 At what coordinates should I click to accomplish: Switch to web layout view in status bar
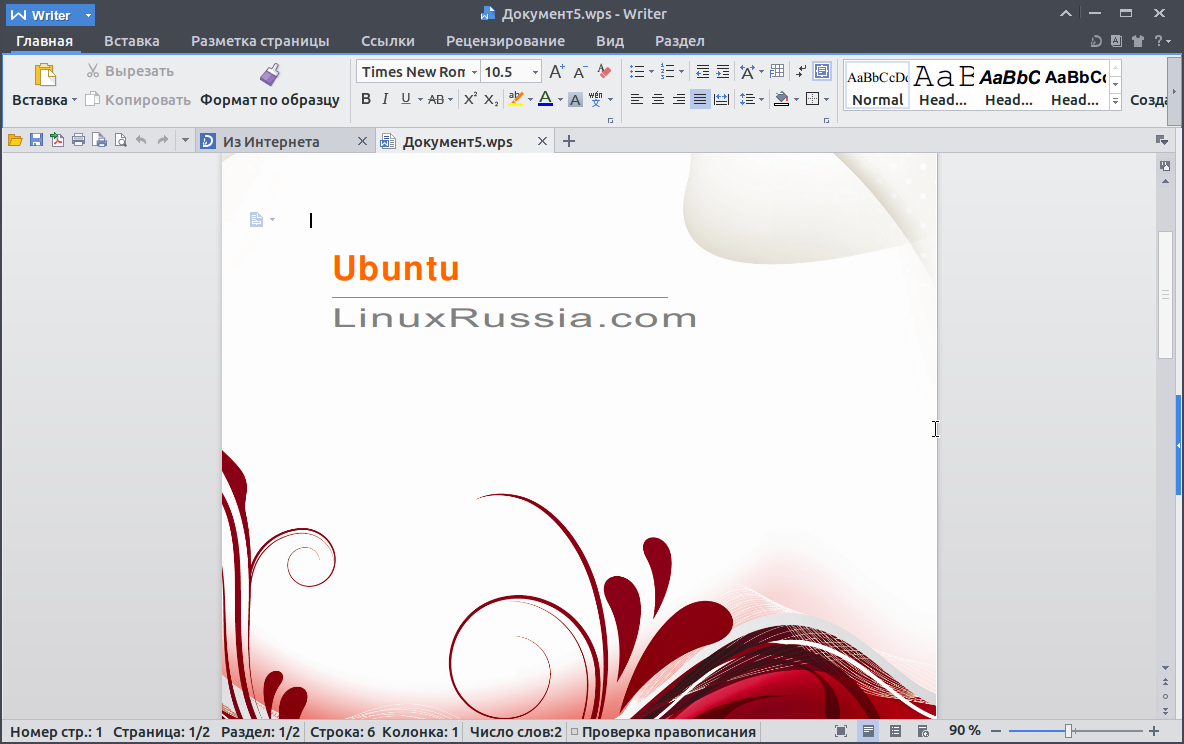tap(923, 730)
